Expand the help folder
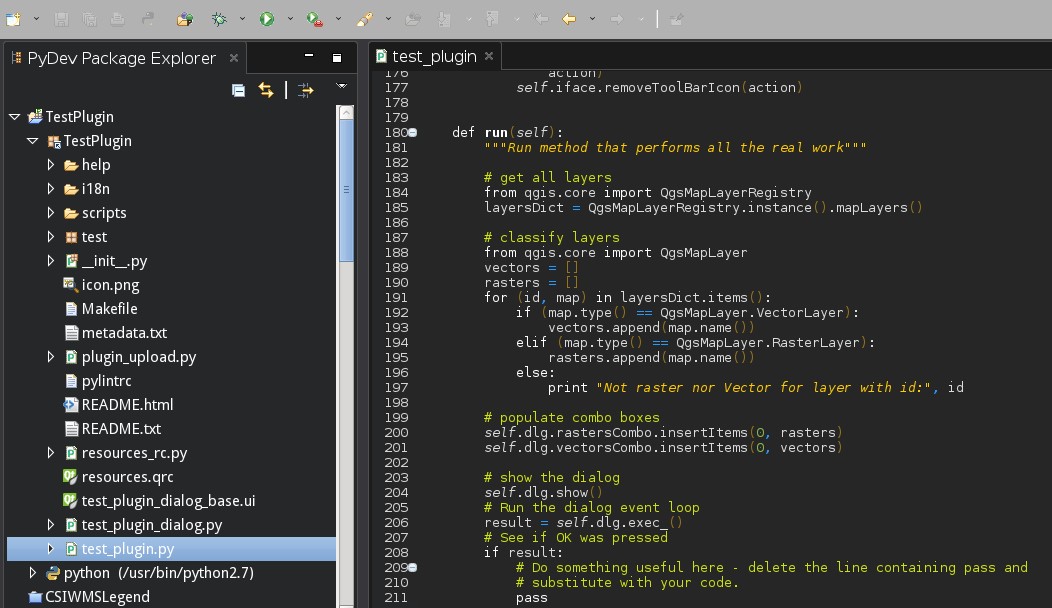The image size is (1052, 608). tap(51, 164)
